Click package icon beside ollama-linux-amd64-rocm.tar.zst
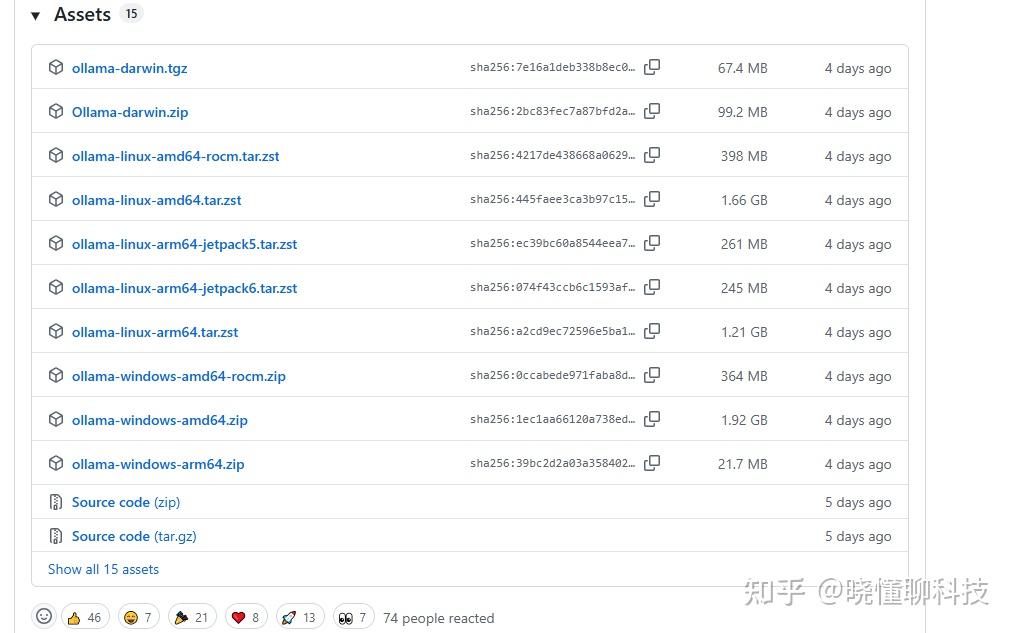 click(x=56, y=155)
